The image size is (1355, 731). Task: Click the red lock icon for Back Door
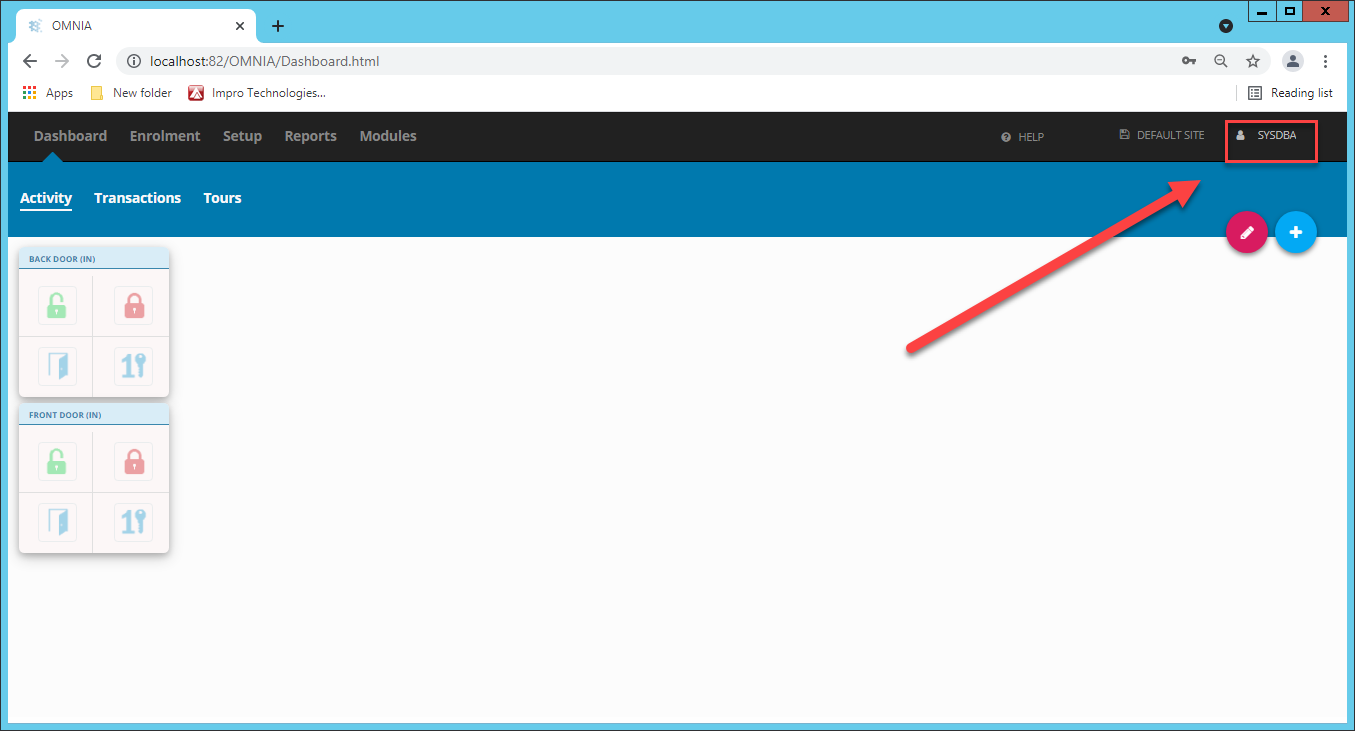point(134,305)
